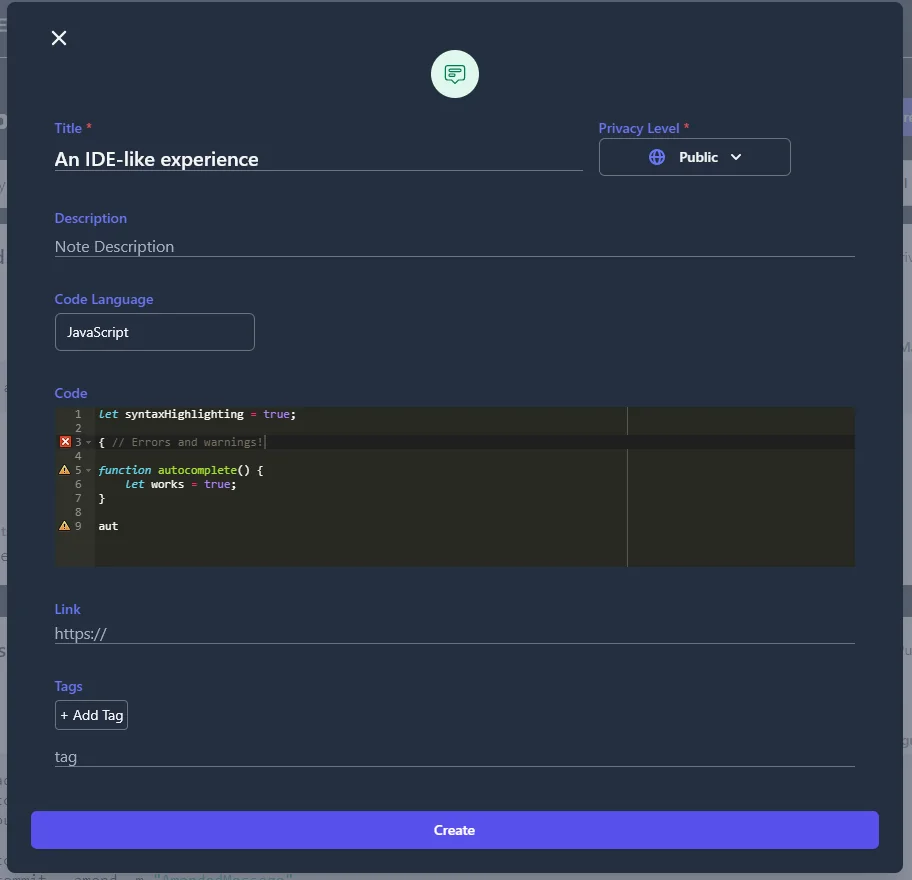Click the red error icon on line 3
Screen dimensions: 912x880
65,442
